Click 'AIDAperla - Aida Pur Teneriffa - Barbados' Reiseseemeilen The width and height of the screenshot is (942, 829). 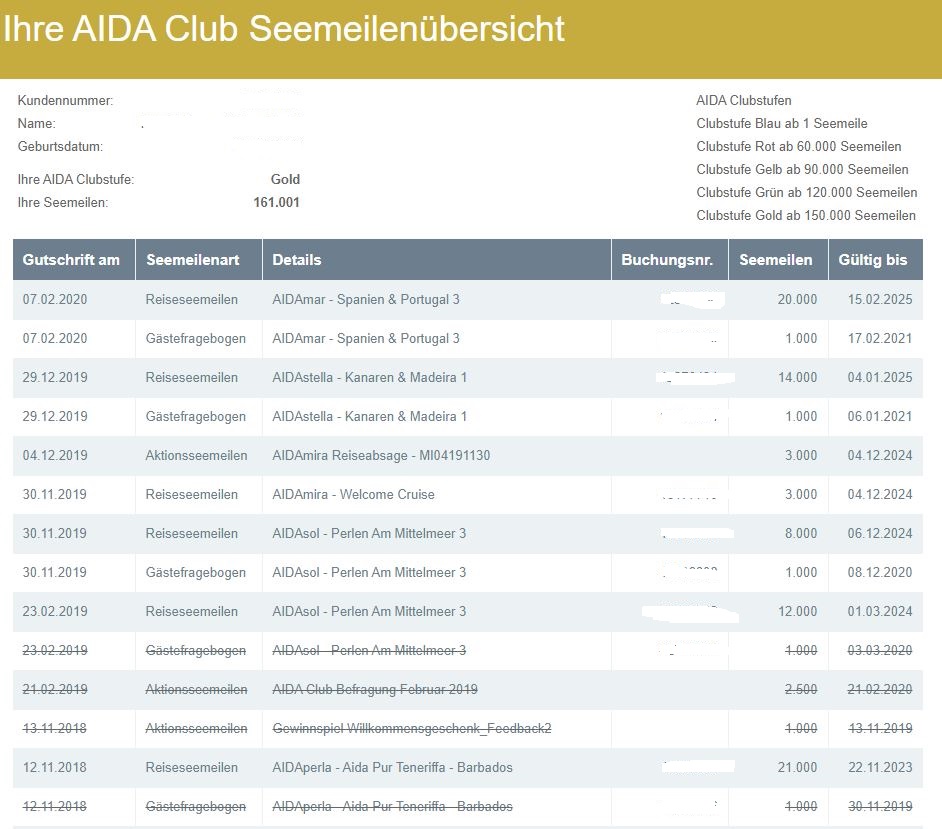coord(392,768)
